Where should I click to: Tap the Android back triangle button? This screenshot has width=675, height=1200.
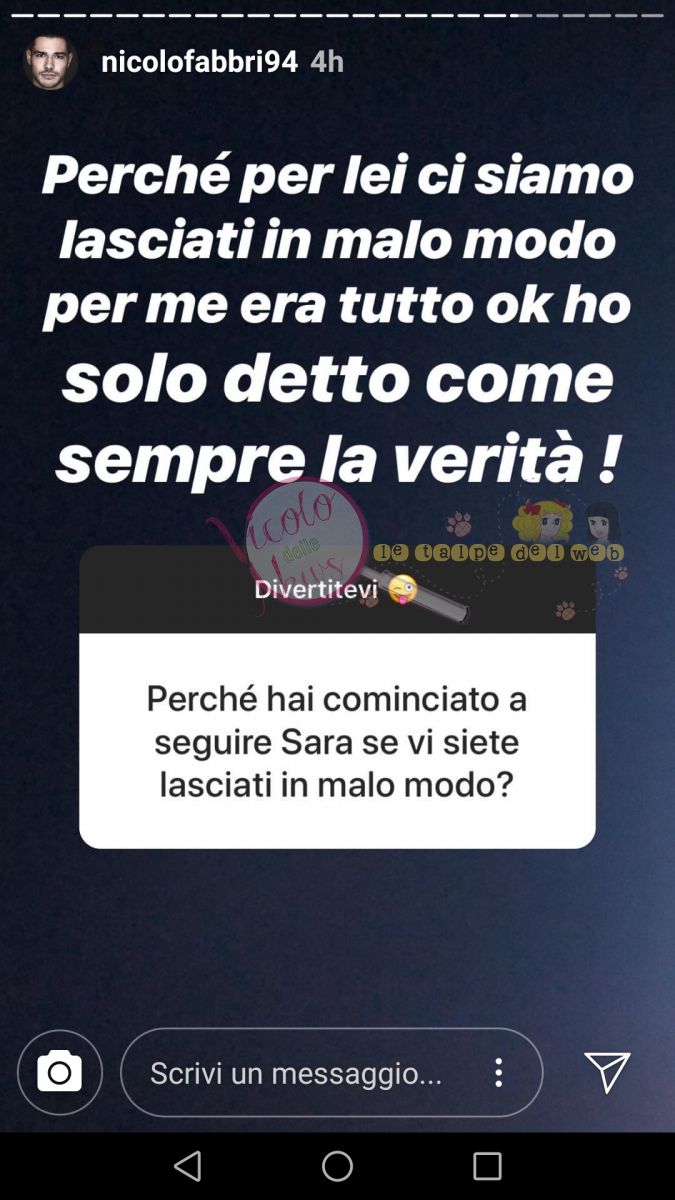click(x=188, y=1166)
